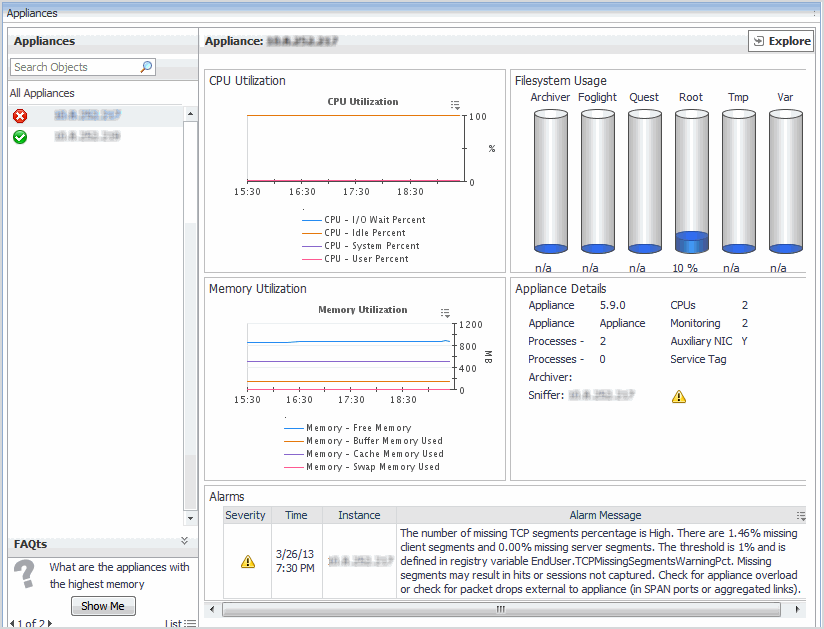Click the Explore button
Viewport: 824px width, 629px height.
tap(781, 41)
